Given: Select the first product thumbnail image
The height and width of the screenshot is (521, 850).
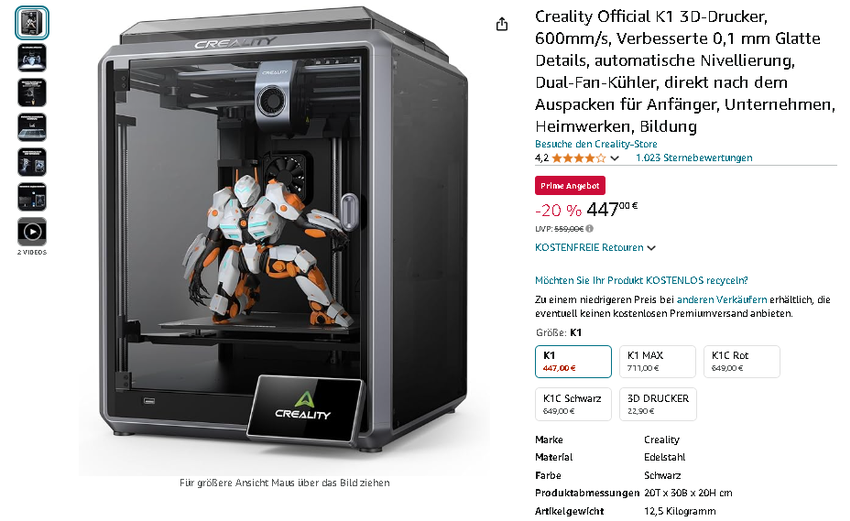Looking at the screenshot, I should [32, 23].
